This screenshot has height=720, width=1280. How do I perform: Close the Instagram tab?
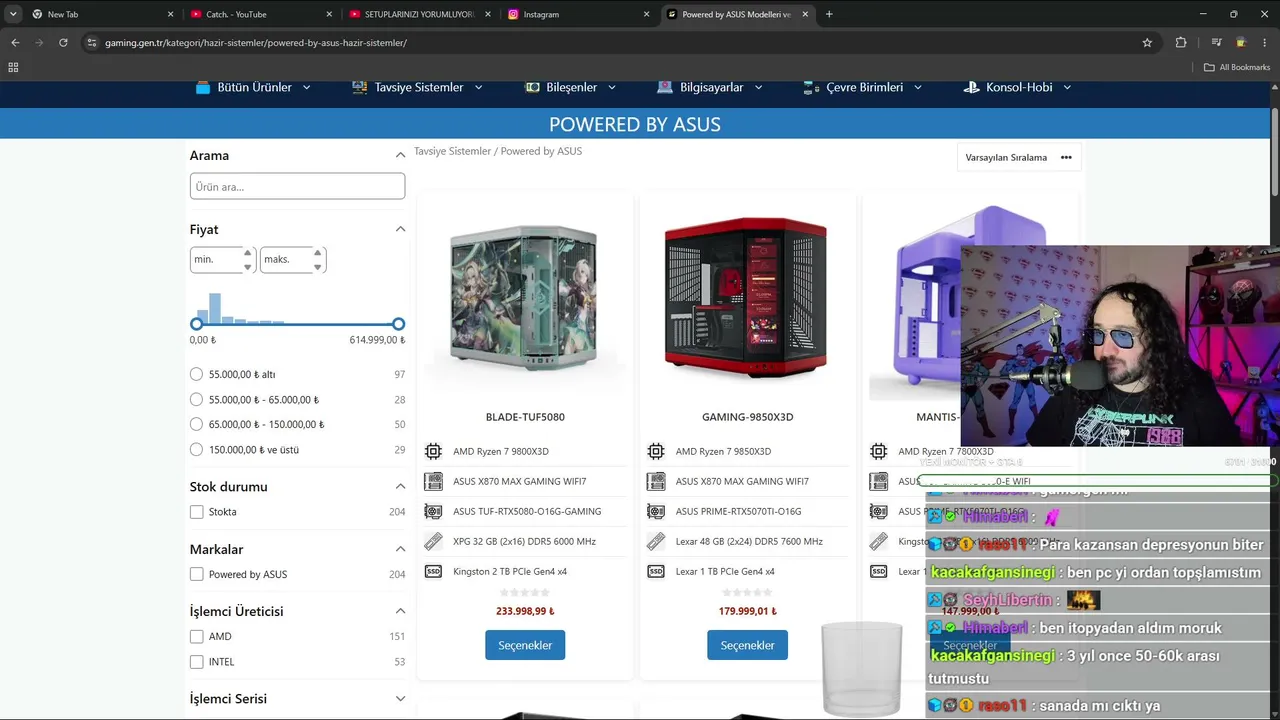click(646, 14)
